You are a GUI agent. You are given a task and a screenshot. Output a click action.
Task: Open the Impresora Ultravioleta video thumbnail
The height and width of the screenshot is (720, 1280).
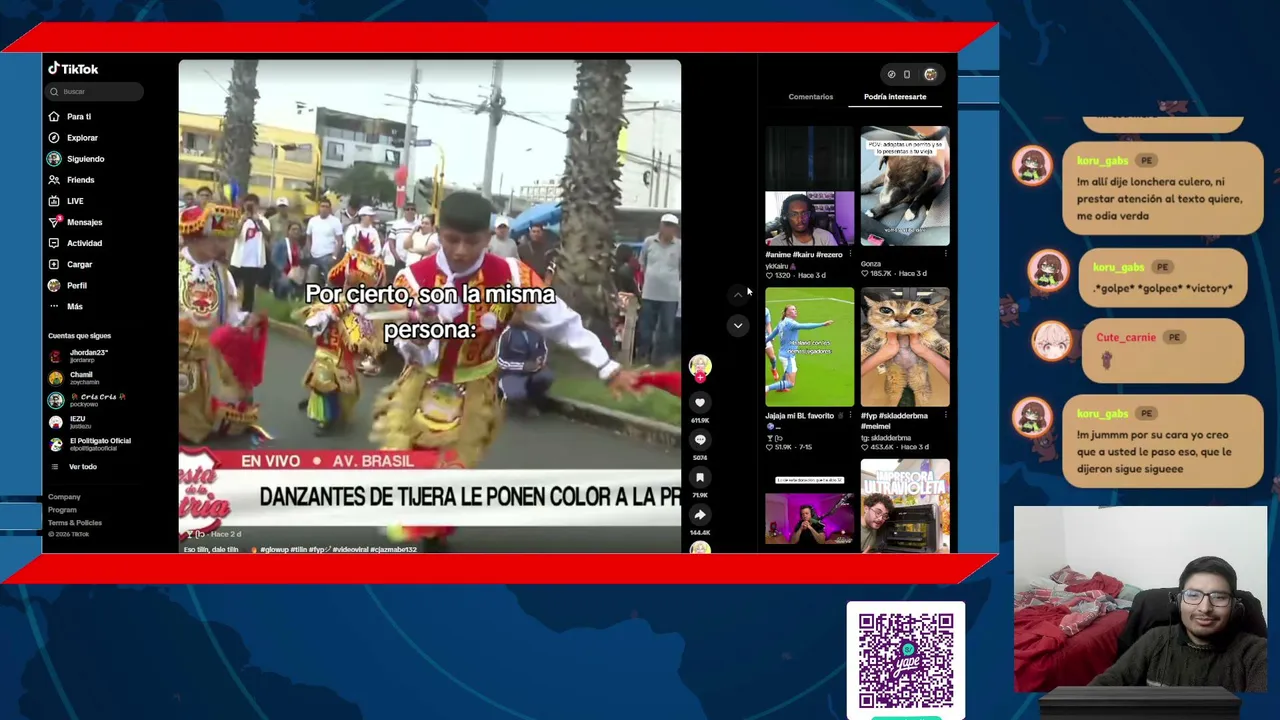[x=905, y=505]
